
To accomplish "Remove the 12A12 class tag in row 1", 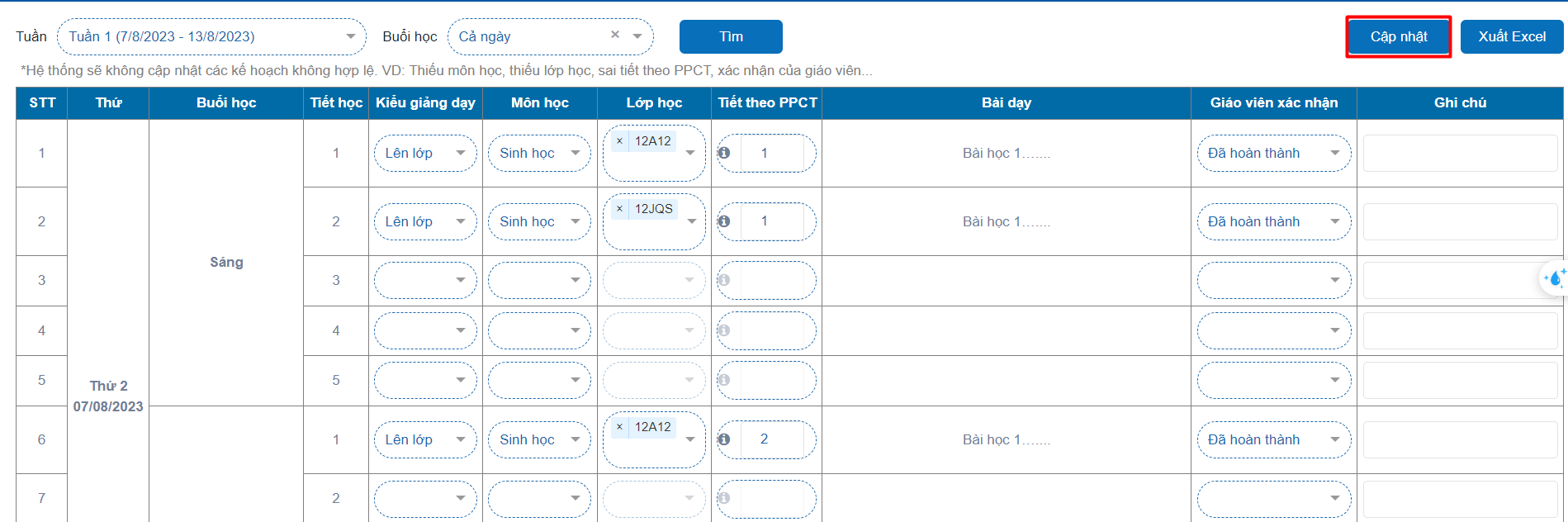I will (x=619, y=141).
